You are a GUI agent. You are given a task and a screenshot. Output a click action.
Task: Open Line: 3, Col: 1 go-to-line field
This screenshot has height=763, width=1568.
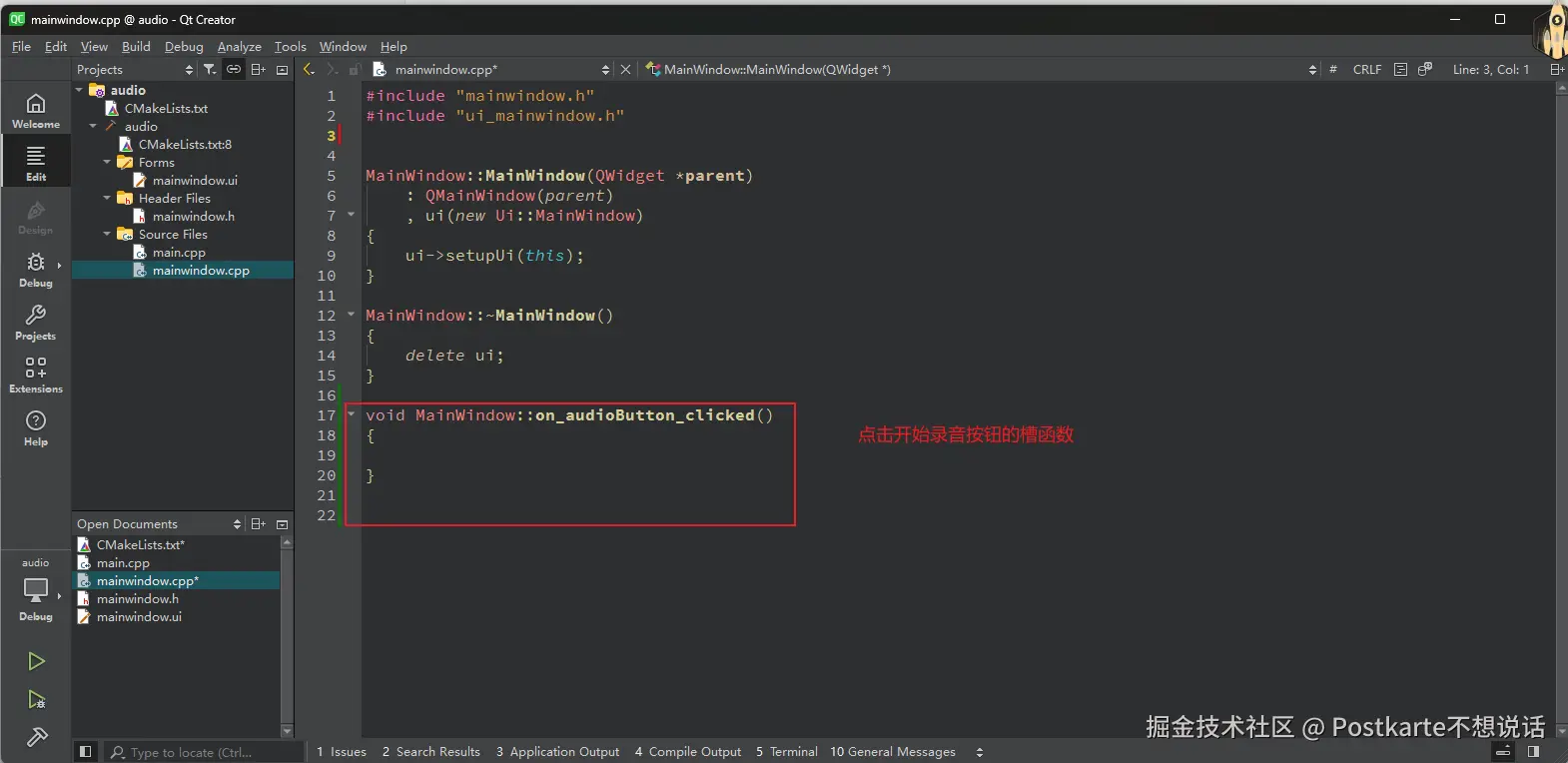point(1490,69)
